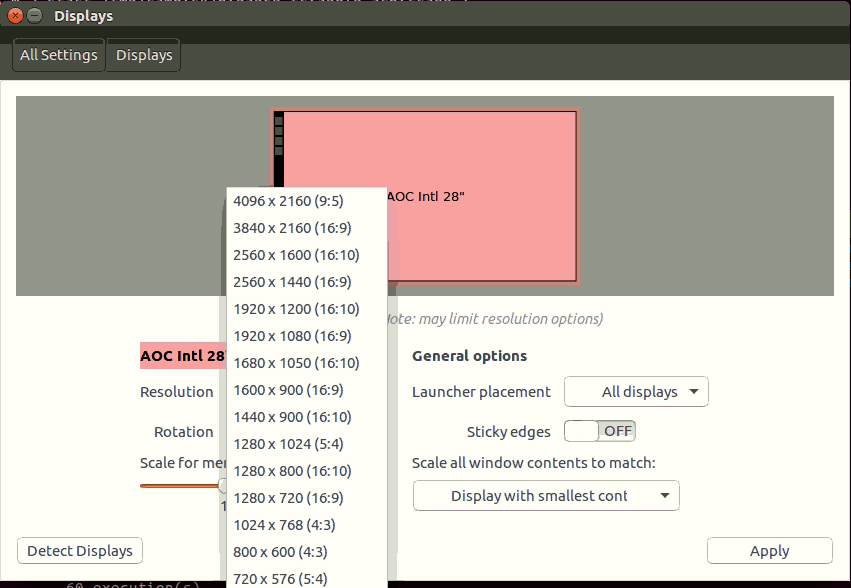Open Launcher placement All displays dropdown
The height and width of the screenshot is (588, 851).
(637, 392)
